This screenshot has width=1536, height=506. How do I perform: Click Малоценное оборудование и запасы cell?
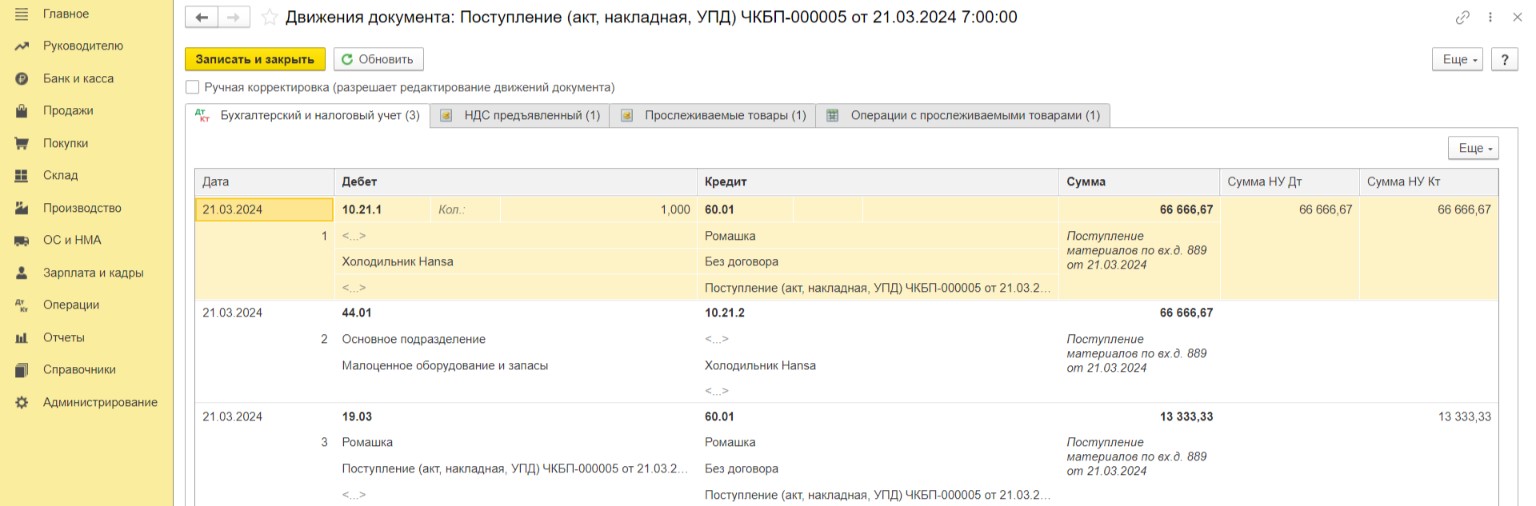click(x=445, y=365)
